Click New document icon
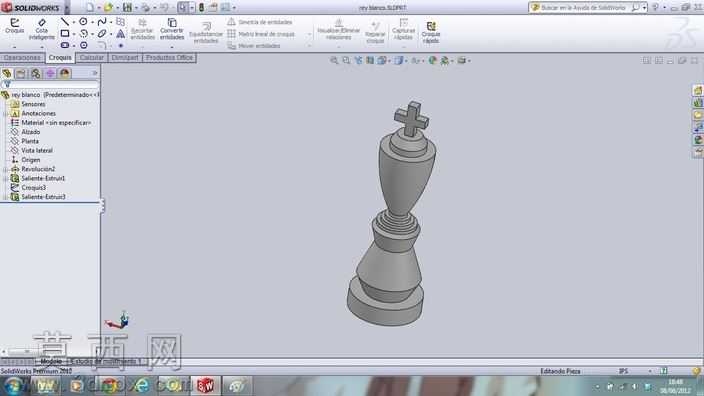 90,7
